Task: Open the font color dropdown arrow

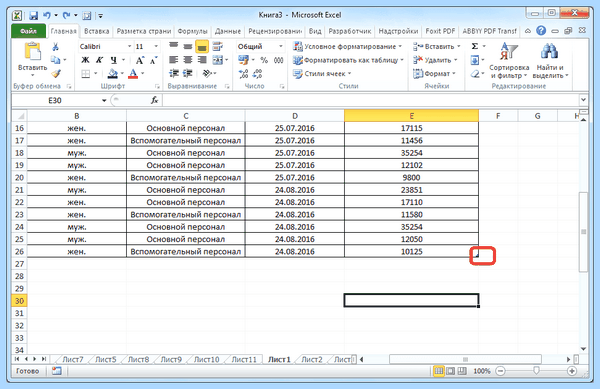Action: point(143,73)
